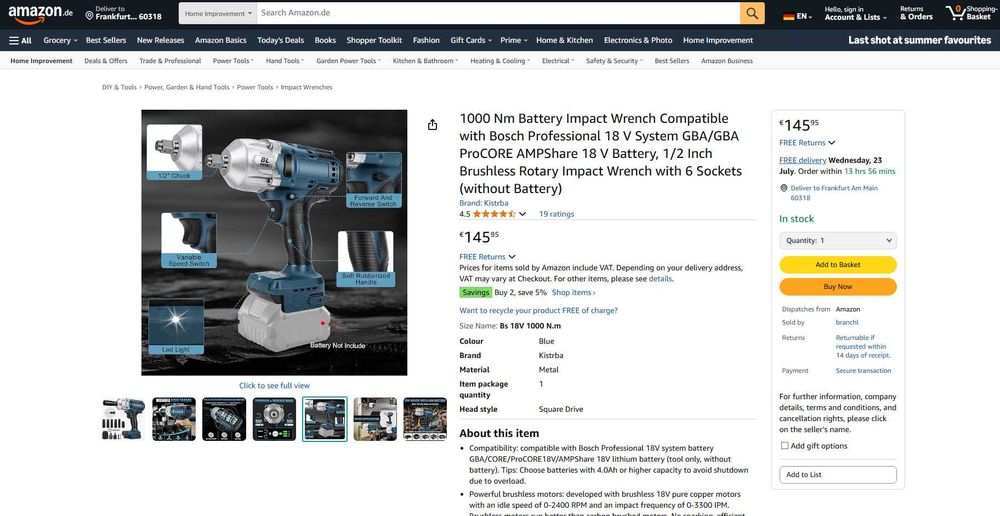This screenshot has width=1000, height=516.
Task: Click the Amazon.de logo
Action: pyautogui.click(x=40, y=13)
